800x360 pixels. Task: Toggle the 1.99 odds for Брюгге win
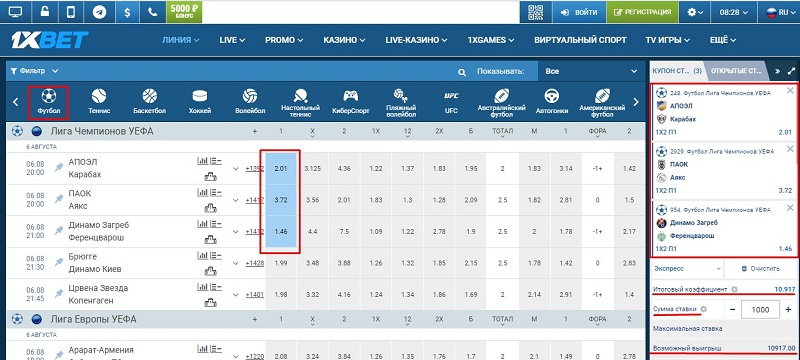[x=281, y=263]
